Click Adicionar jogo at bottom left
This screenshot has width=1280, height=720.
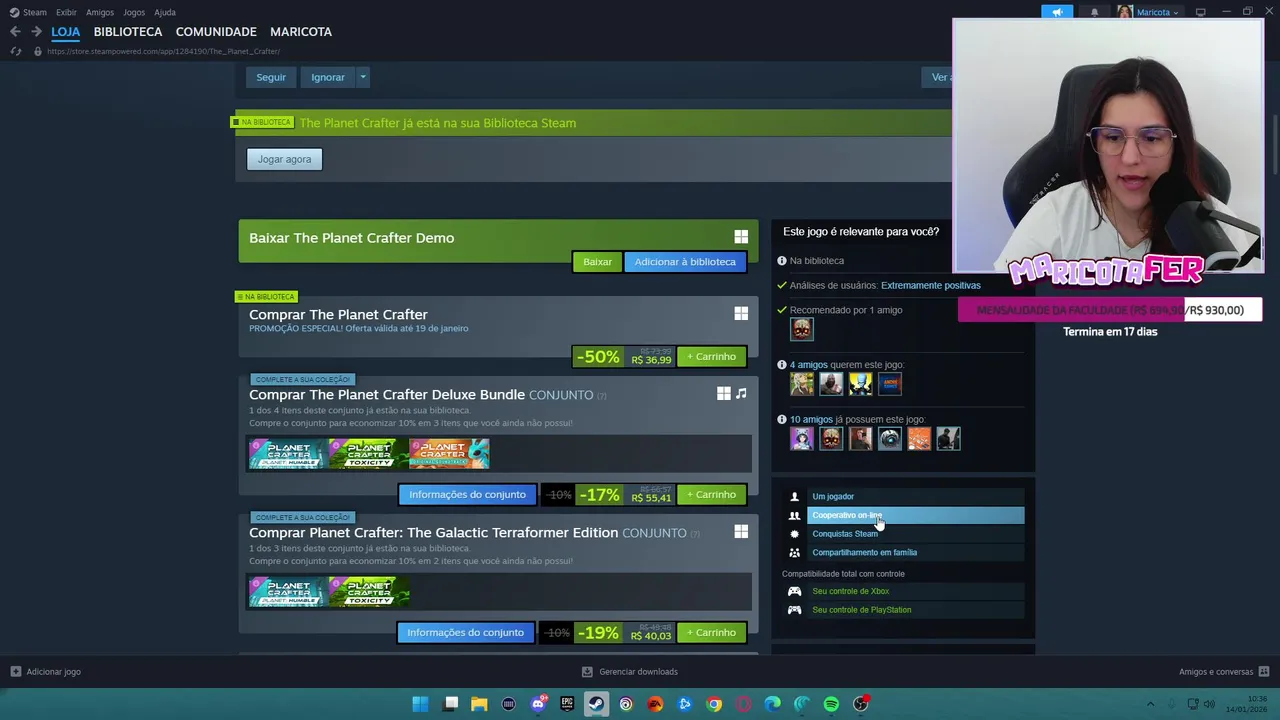(x=45, y=672)
